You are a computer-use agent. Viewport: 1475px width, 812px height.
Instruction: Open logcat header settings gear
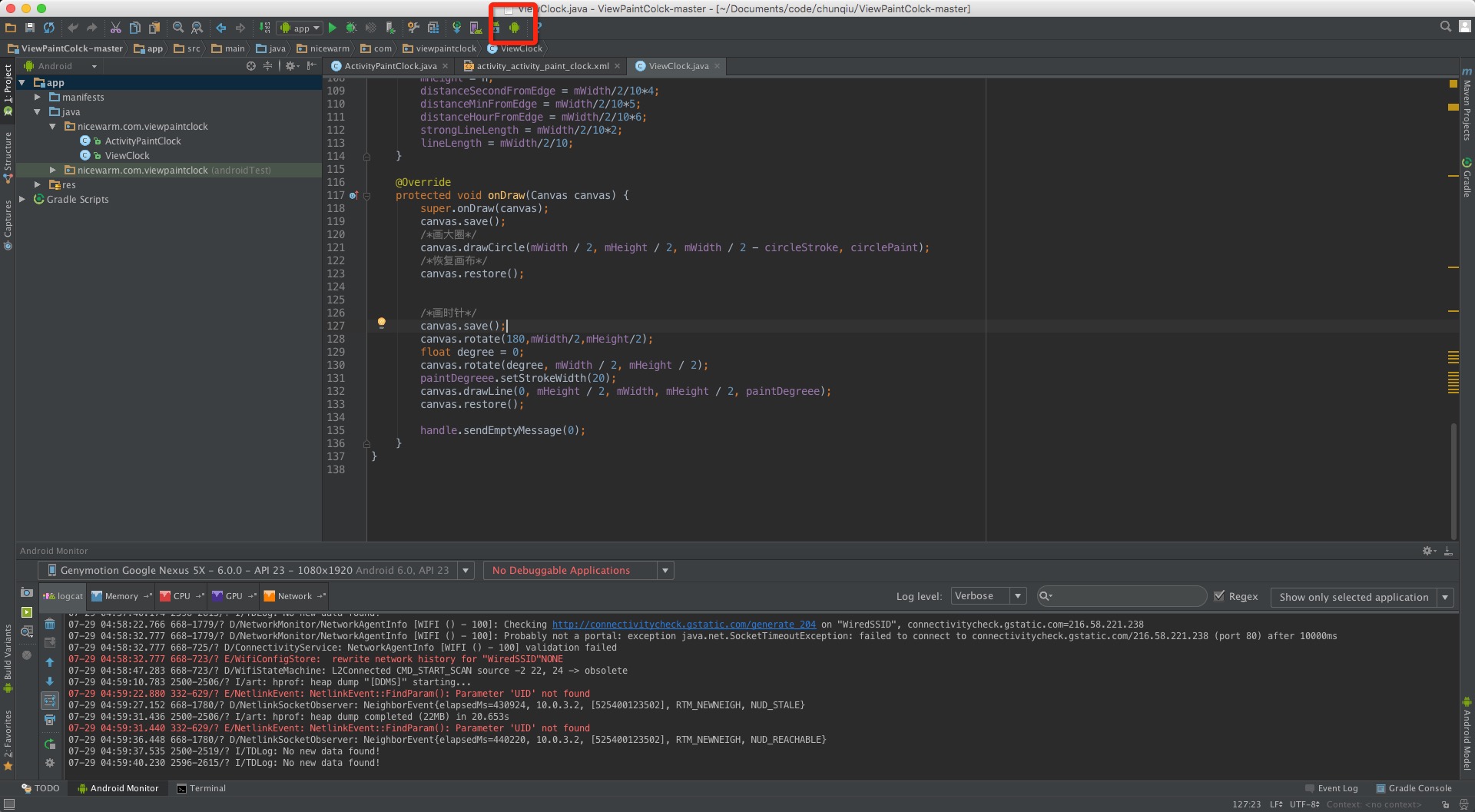tap(50, 763)
